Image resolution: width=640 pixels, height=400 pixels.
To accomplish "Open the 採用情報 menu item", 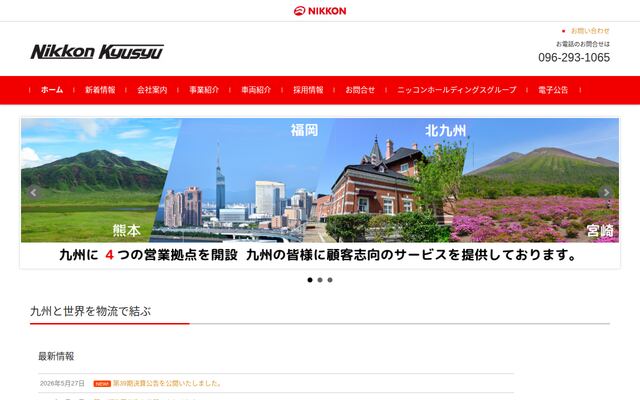I will (308, 90).
